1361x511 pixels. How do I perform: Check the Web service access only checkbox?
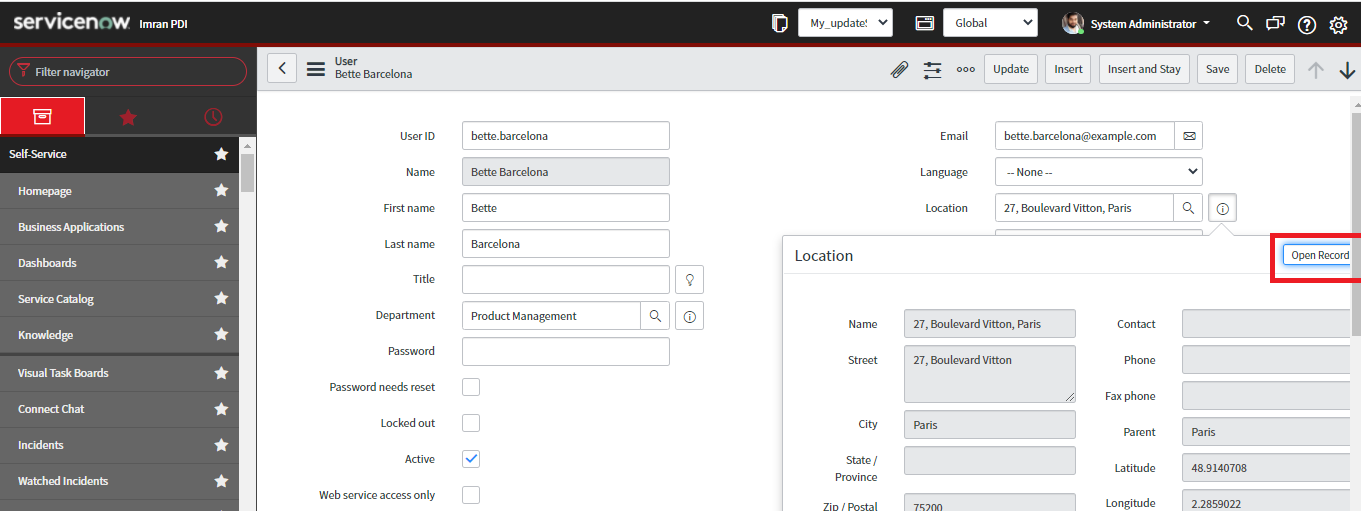coord(471,495)
